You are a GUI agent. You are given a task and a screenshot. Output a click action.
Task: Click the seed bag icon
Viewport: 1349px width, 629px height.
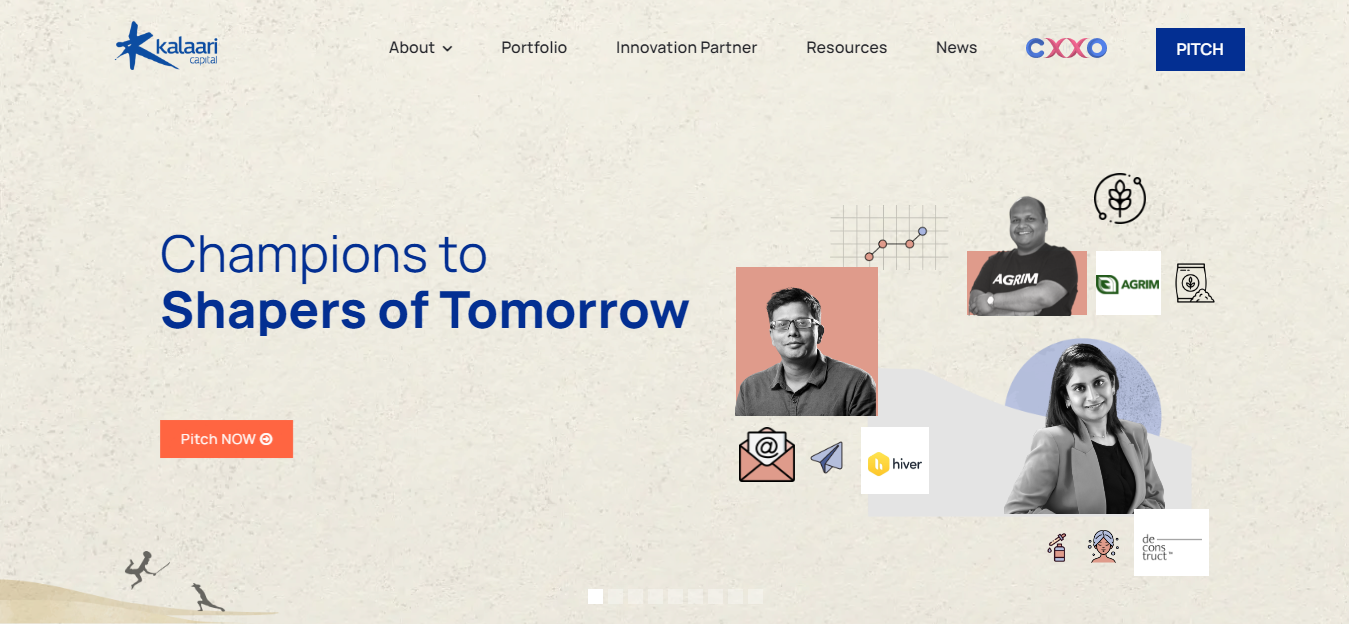click(x=1194, y=283)
